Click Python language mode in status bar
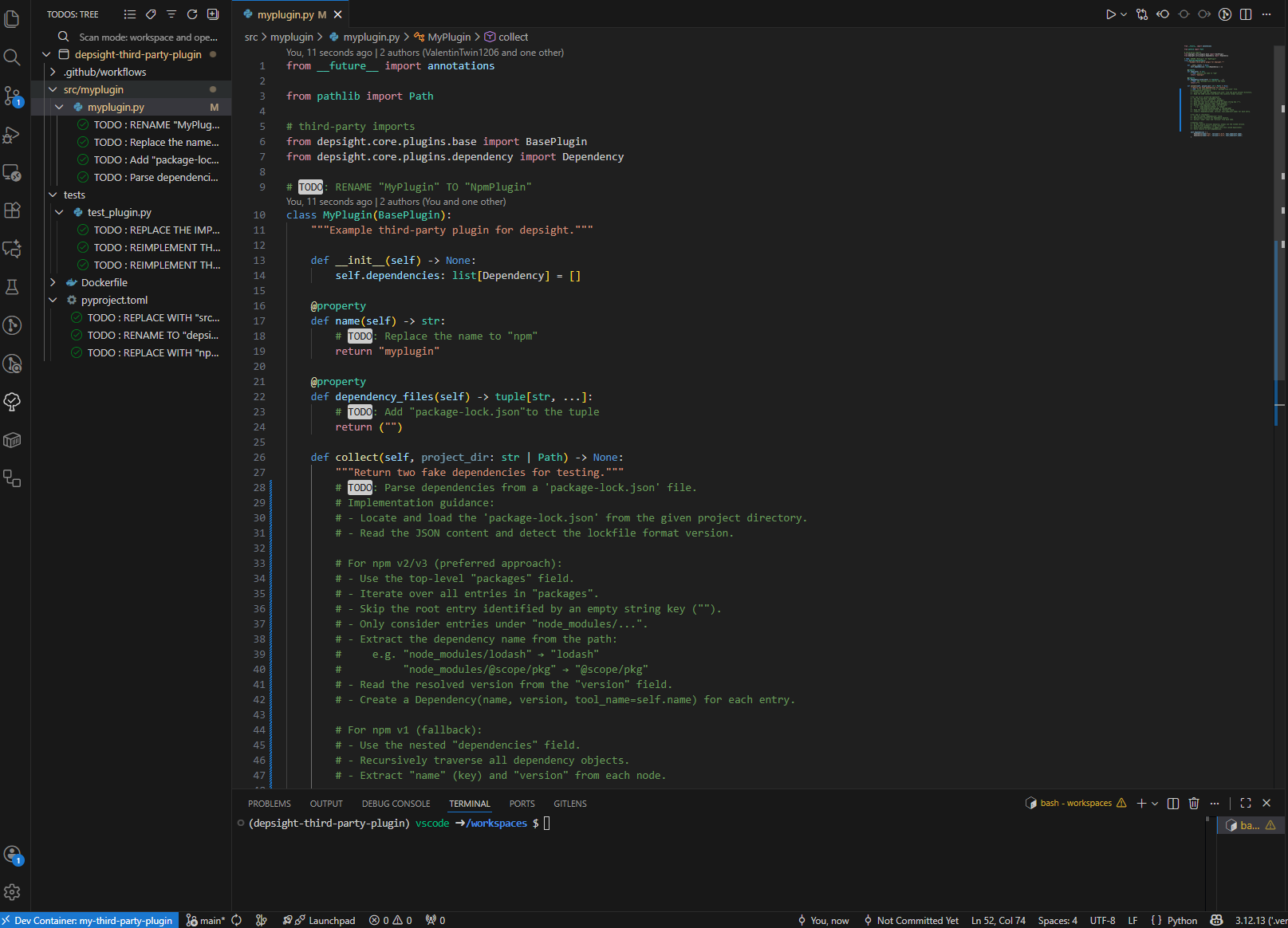Viewport: 1288px width, 928px height. pos(1182,921)
